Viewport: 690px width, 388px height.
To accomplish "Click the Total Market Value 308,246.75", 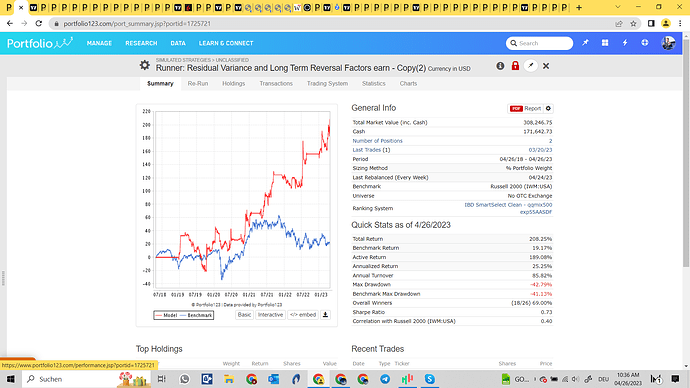I will pyautogui.click(x=537, y=122).
